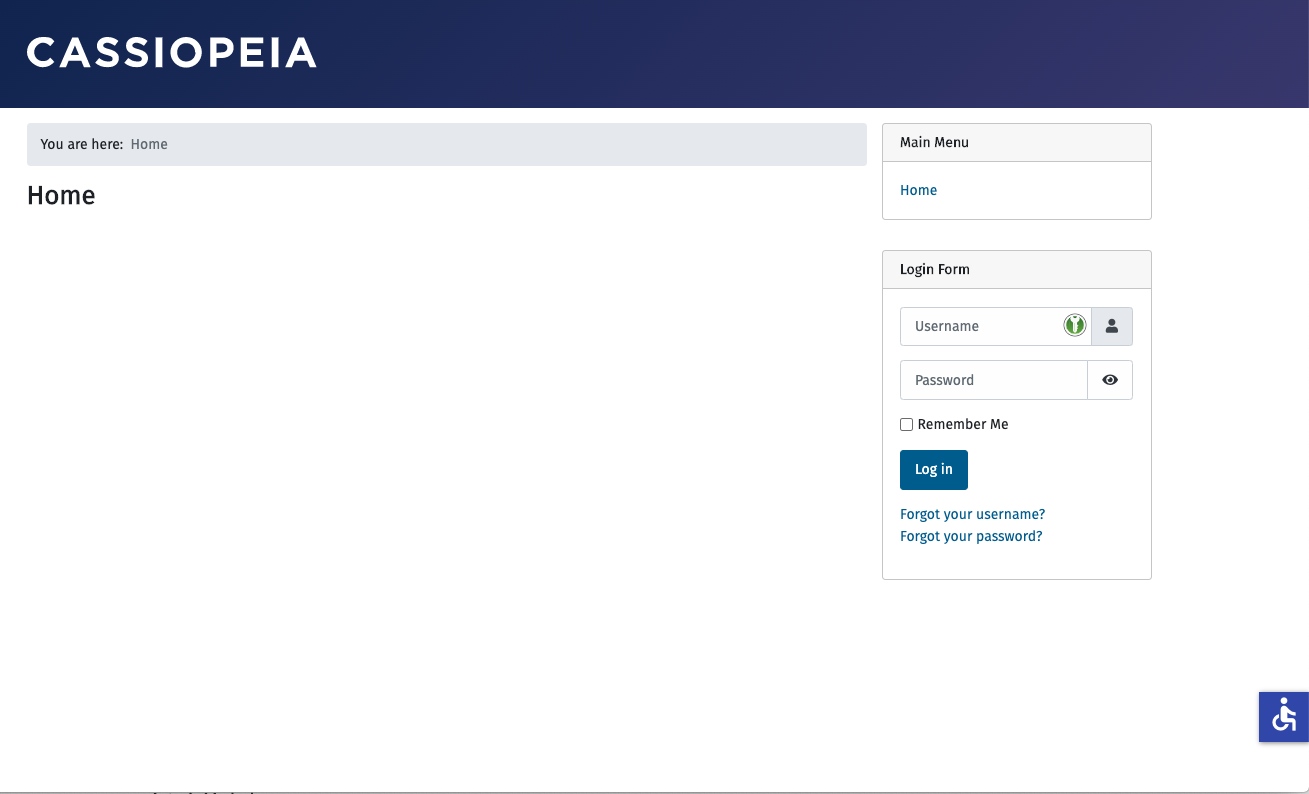This screenshot has width=1309, height=794.
Task: Select Home in the Main Menu
Action: tap(918, 190)
